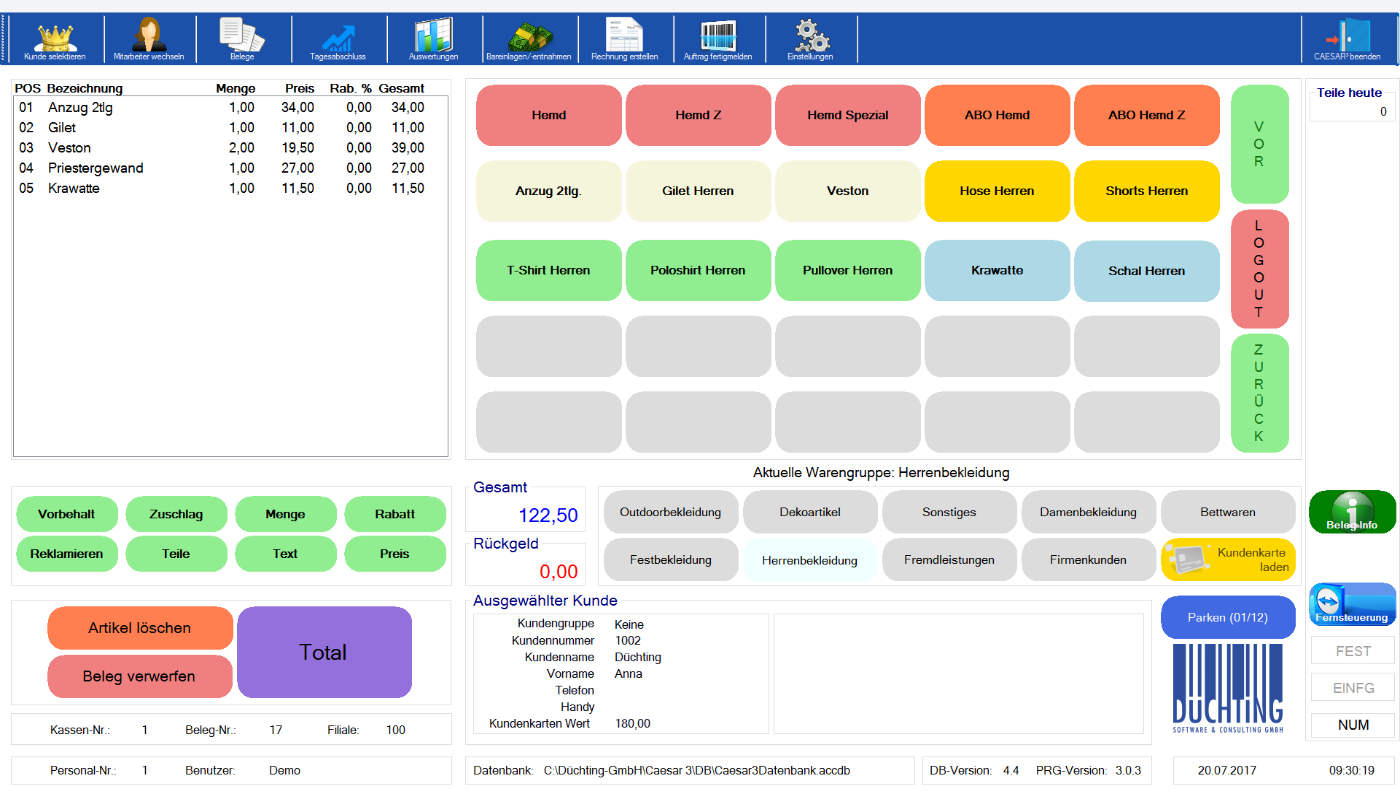Select the Festbekleidung category

point(670,560)
